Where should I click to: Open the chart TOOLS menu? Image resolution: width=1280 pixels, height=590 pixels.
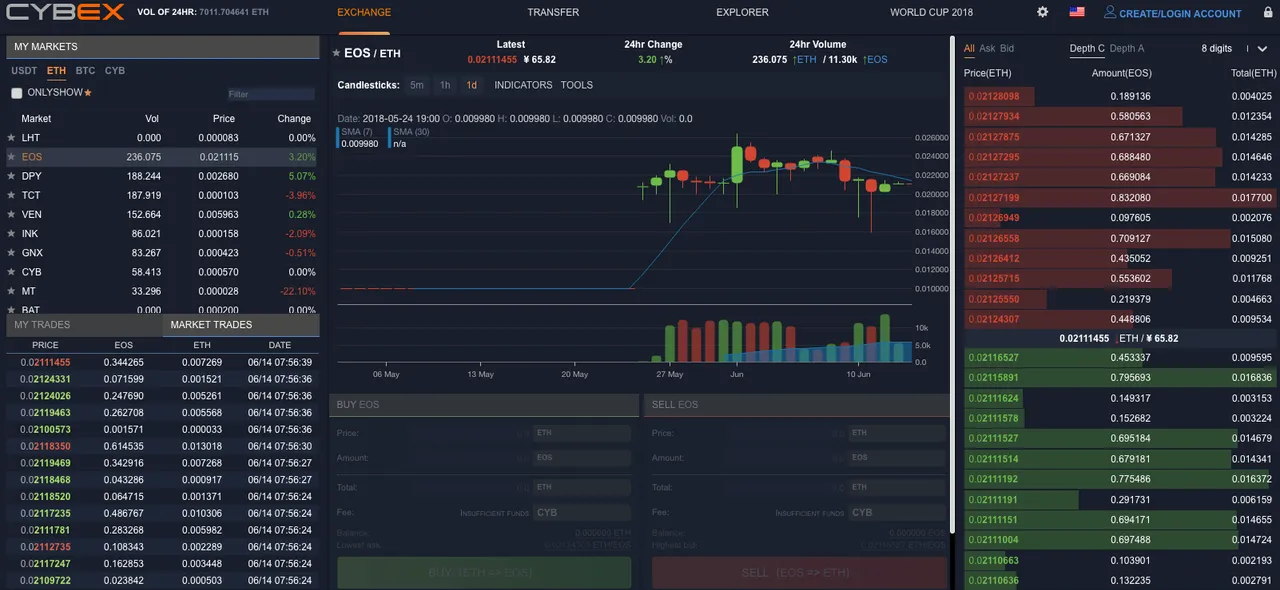click(577, 85)
